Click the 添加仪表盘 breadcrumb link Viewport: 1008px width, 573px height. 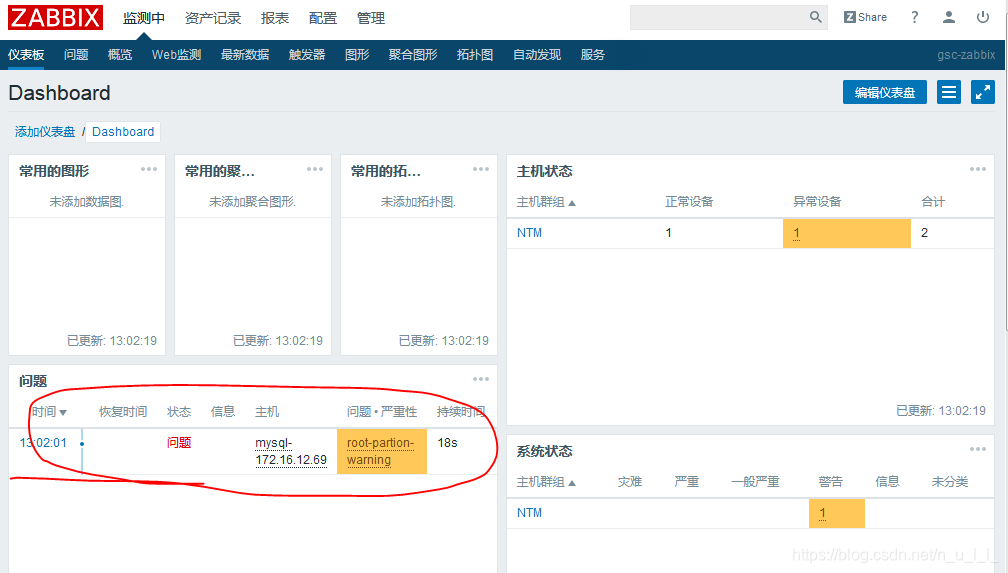[45, 132]
